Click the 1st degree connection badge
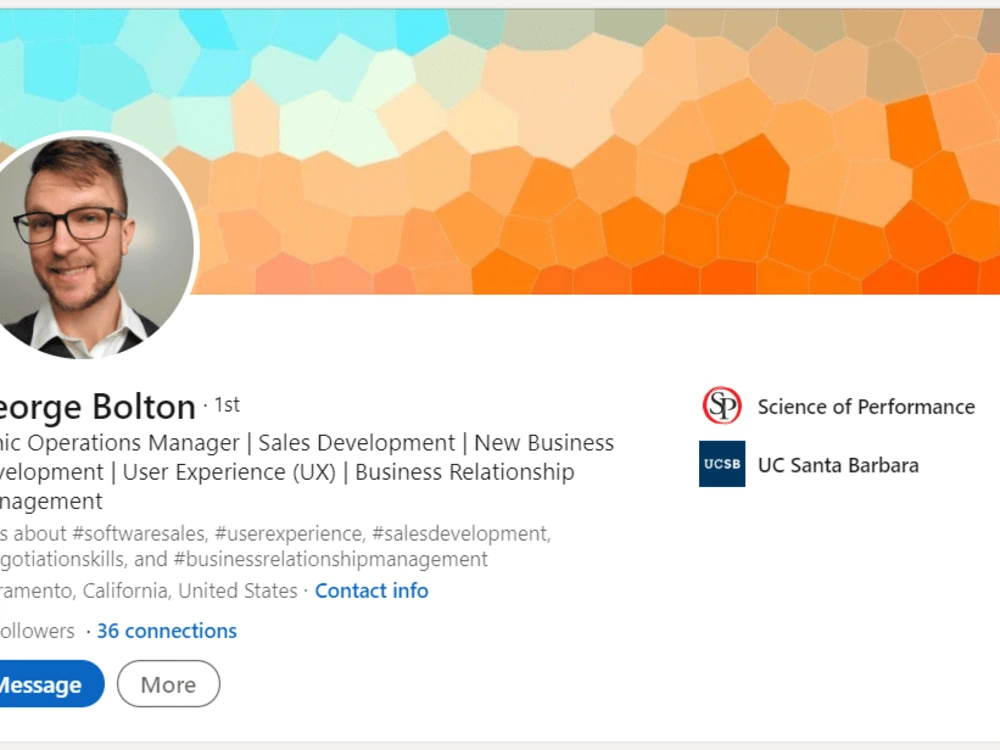This screenshot has width=1000, height=750. (x=226, y=404)
